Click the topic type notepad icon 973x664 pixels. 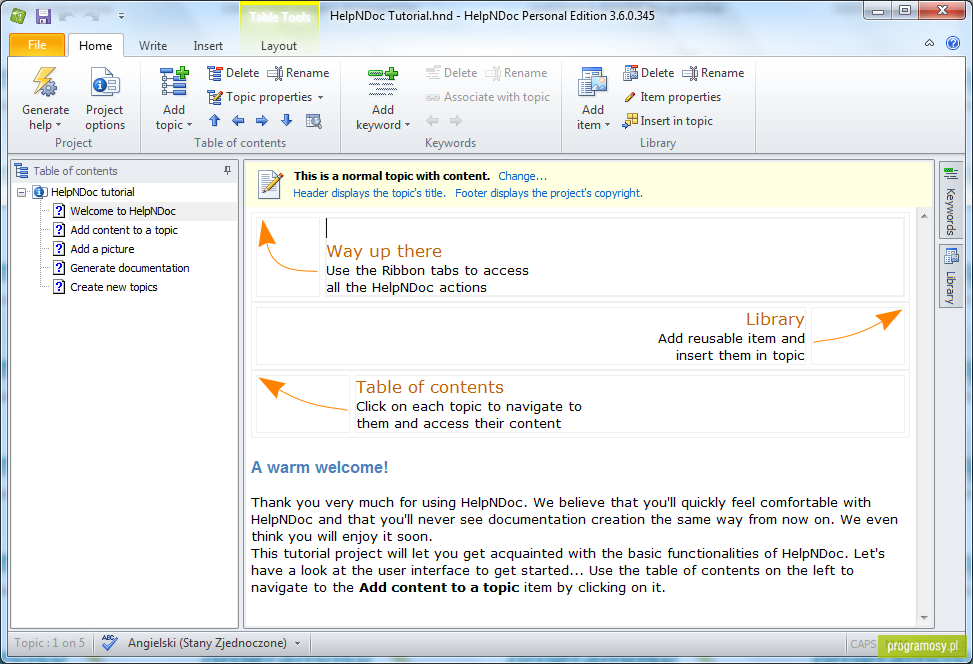[x=271, y=184]
